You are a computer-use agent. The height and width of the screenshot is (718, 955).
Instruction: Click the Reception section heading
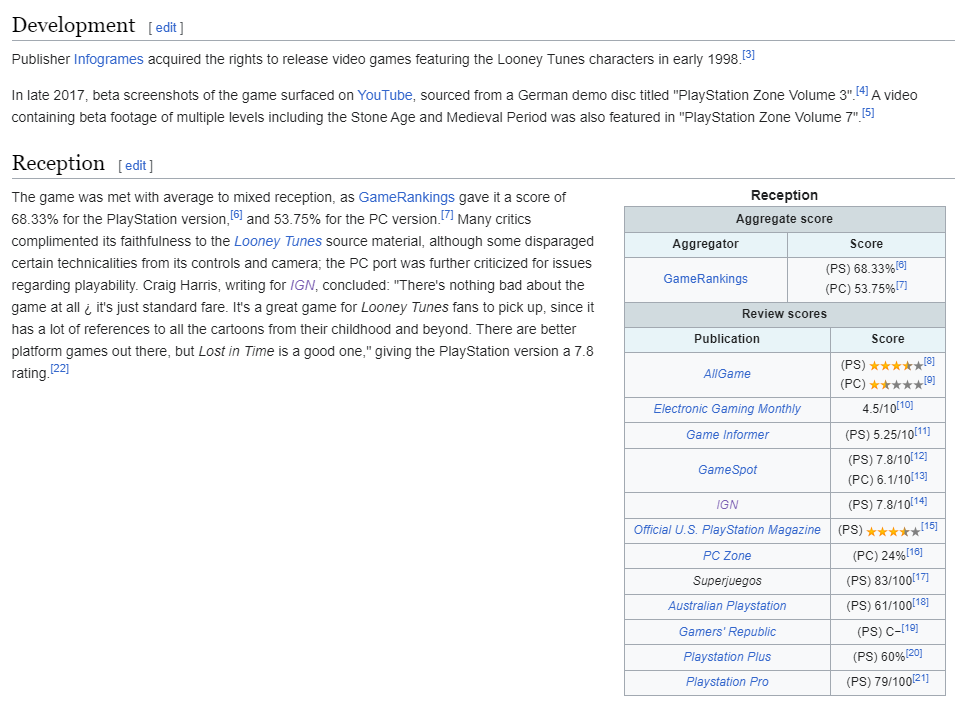click(58, 163)
